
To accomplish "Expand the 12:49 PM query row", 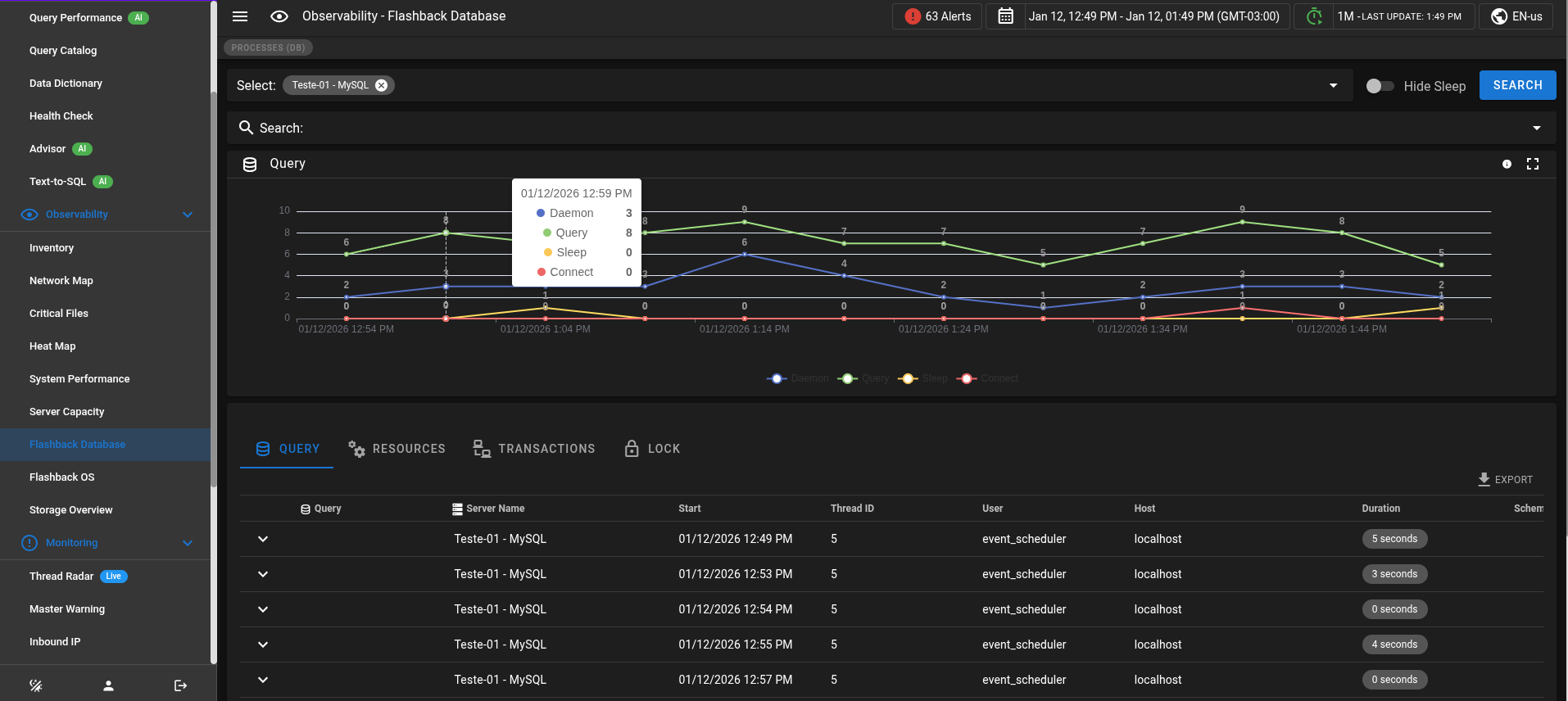I will point(263,539).
